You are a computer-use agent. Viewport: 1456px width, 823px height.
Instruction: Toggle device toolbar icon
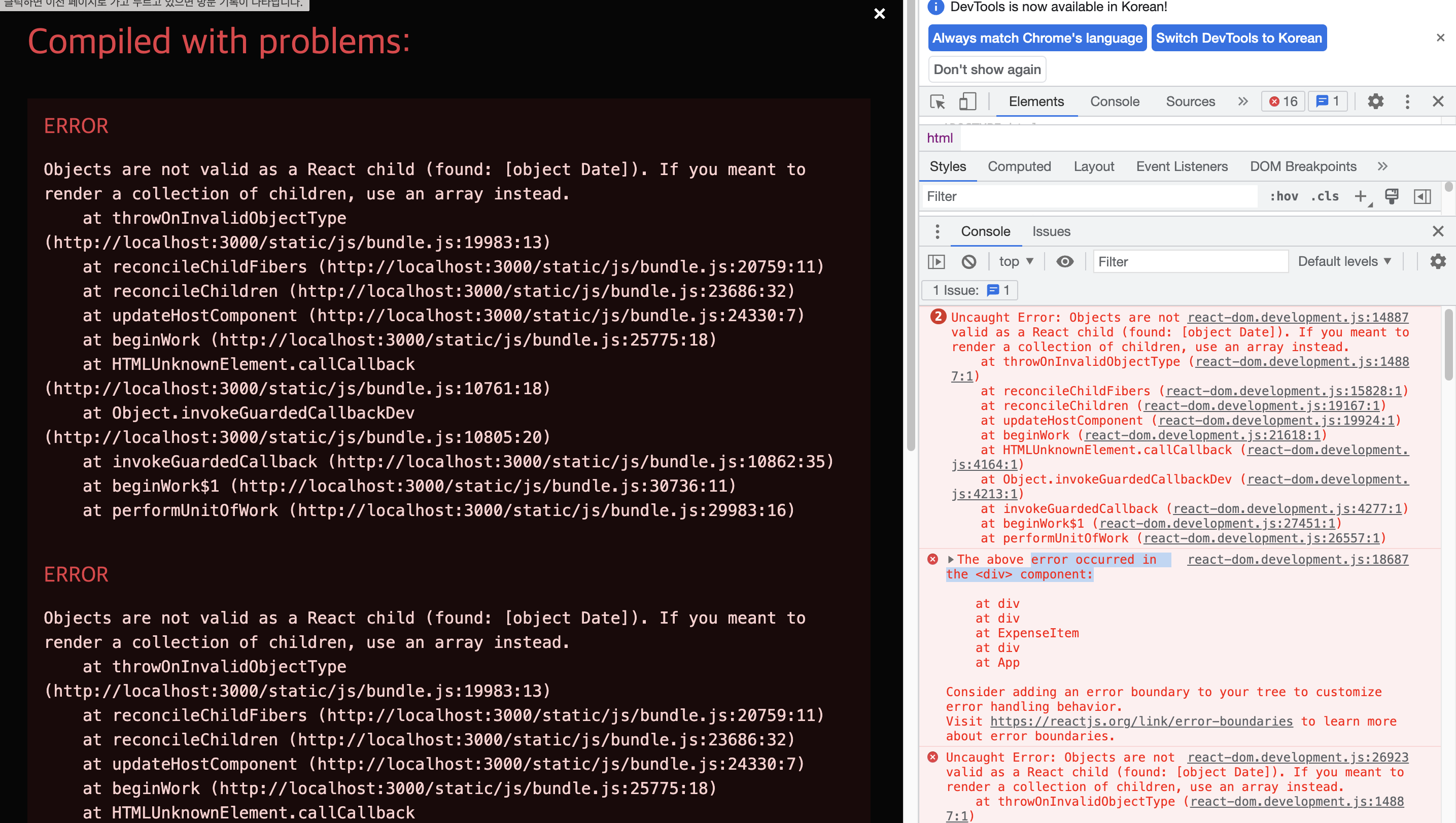pos(967,102)
